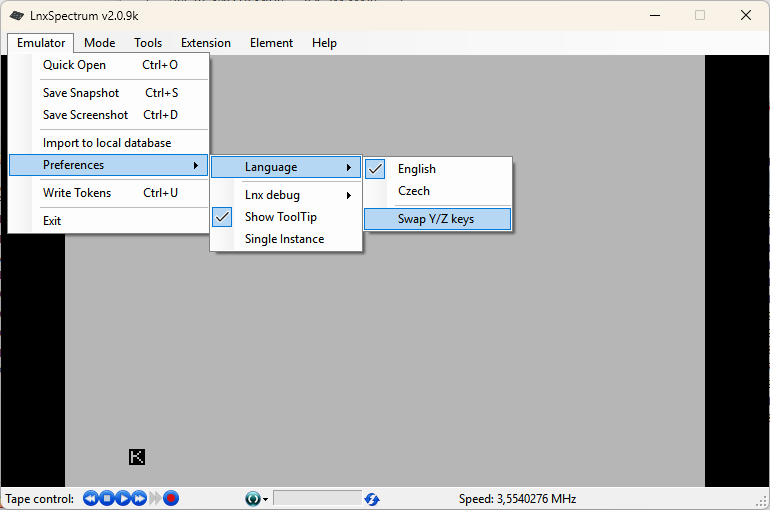Close the LnxSpectrum window
This screenshot has height=510, width=770.
point(745,16)
